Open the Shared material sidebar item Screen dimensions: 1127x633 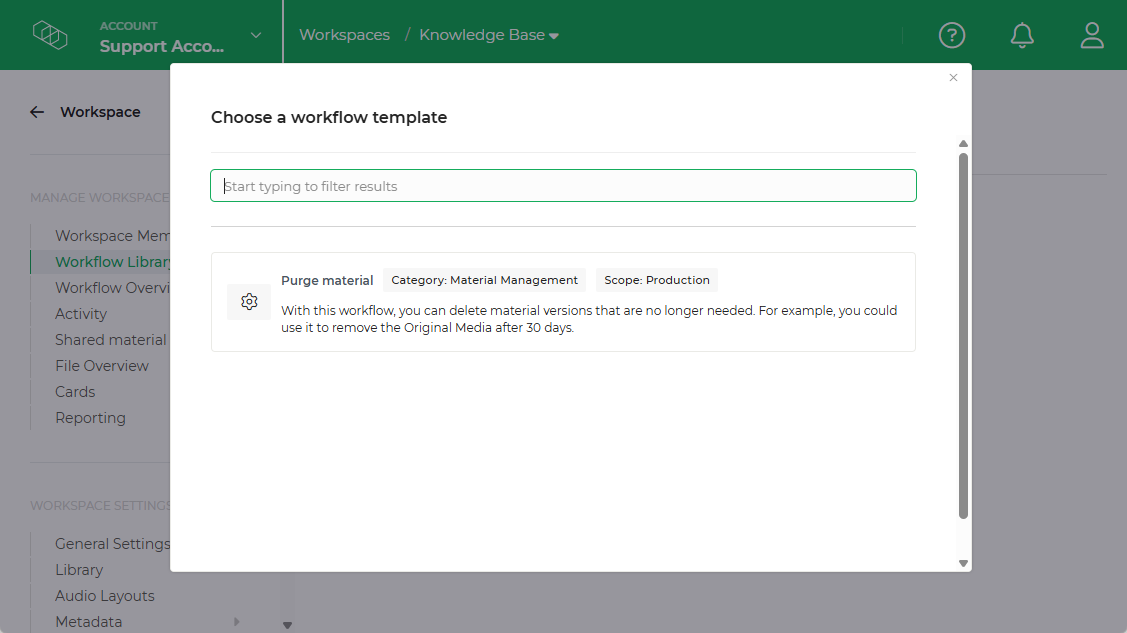click(111, 340)
